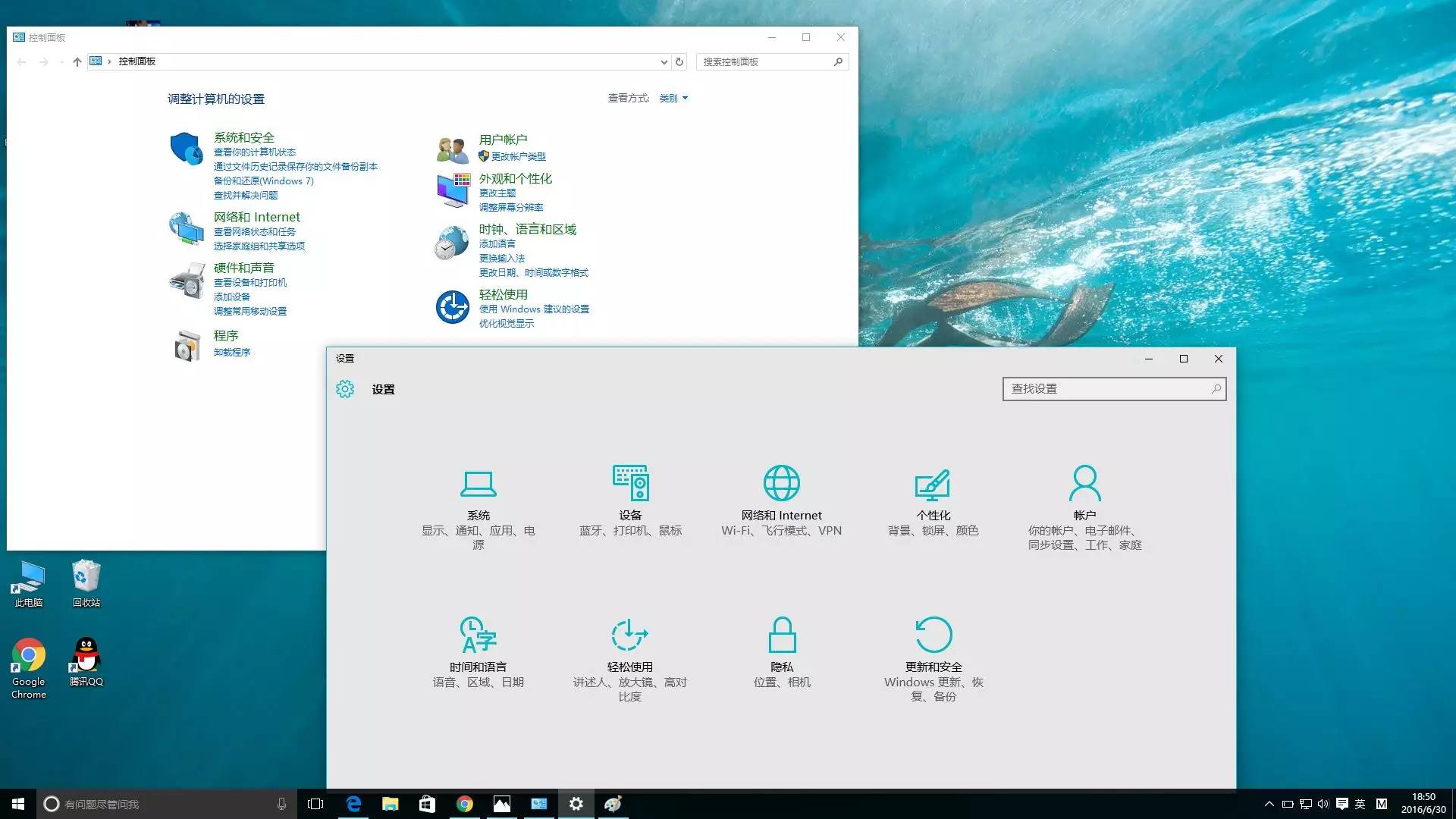Open the 时间和语言 settings icon
The height and width of the screenshot is (819, 1456).
478,635
